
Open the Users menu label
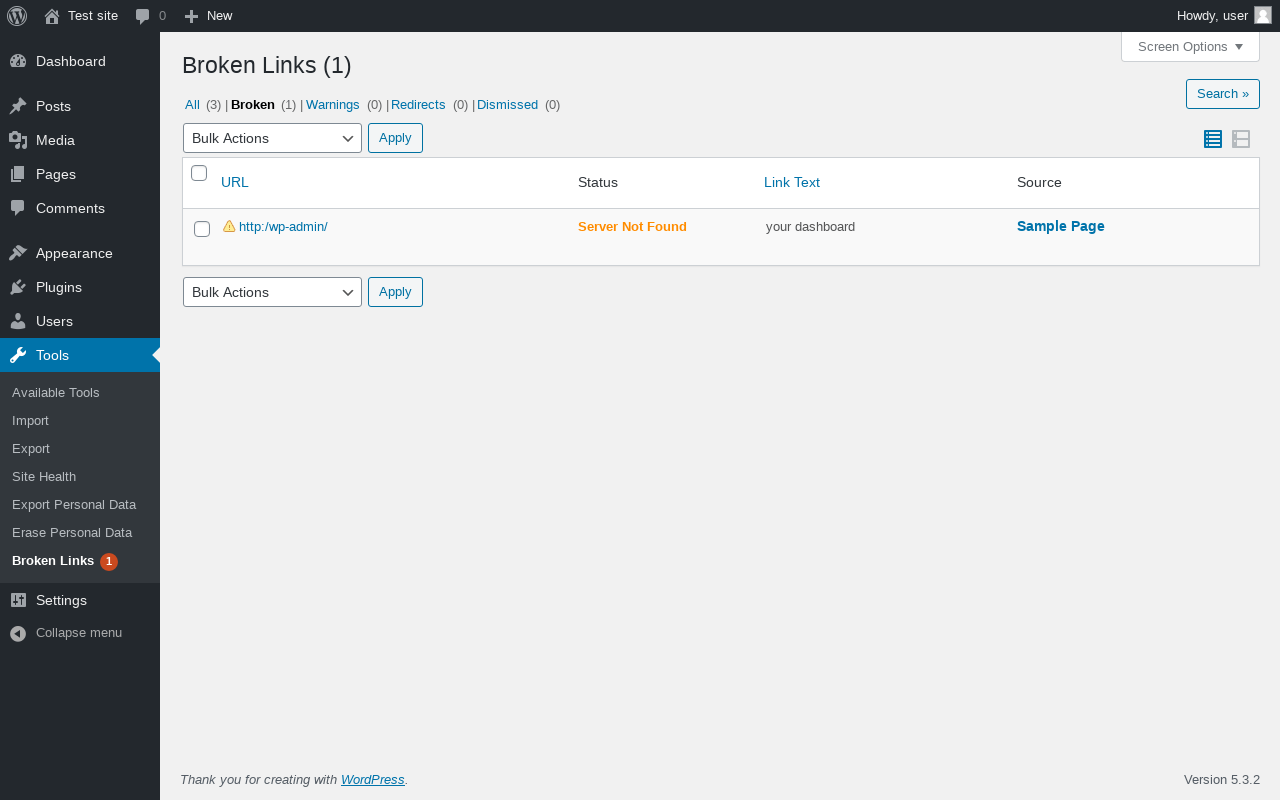tap(54, 321)
